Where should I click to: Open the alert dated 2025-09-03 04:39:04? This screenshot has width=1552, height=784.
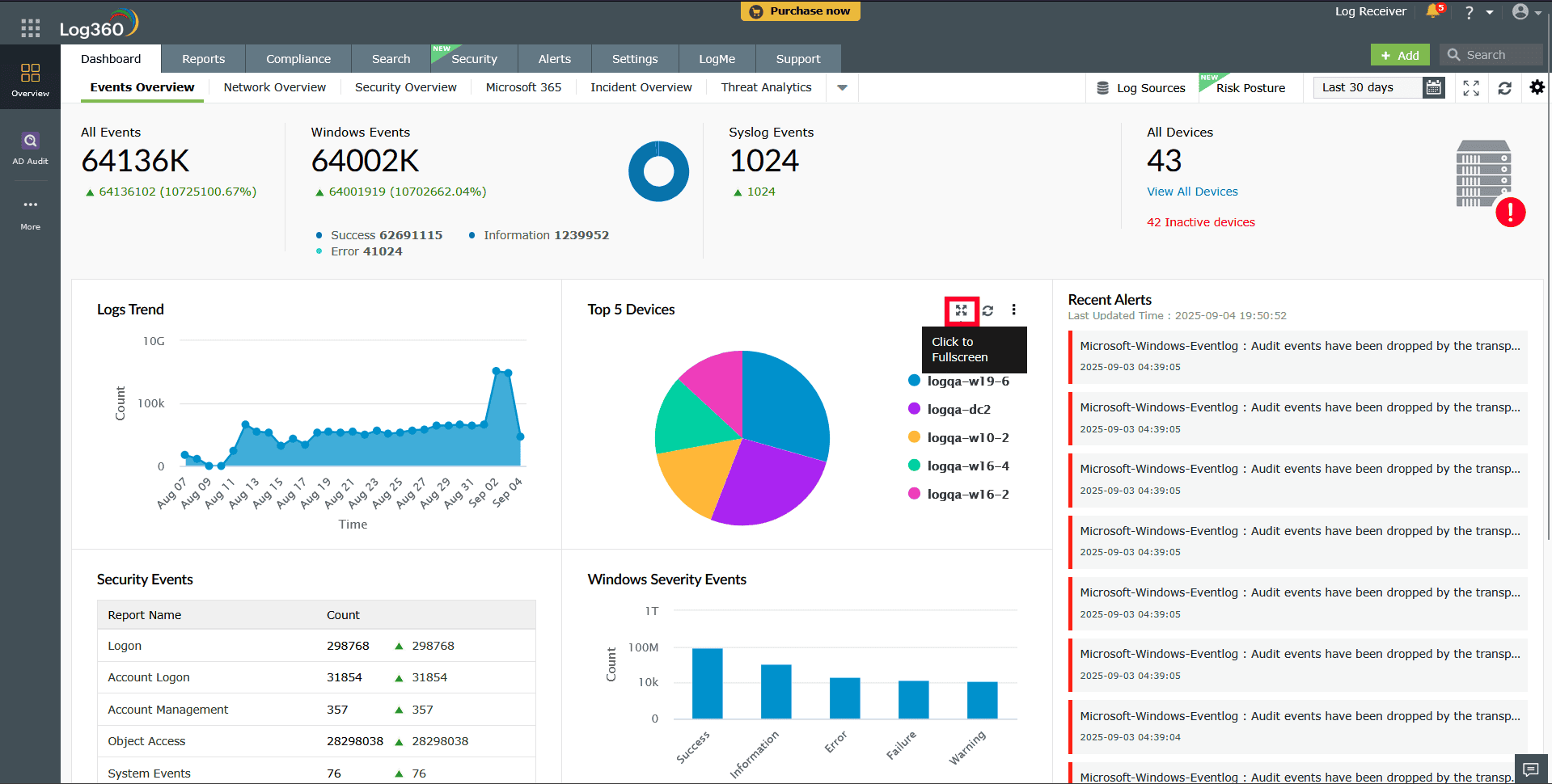[x=1298, y=726]
